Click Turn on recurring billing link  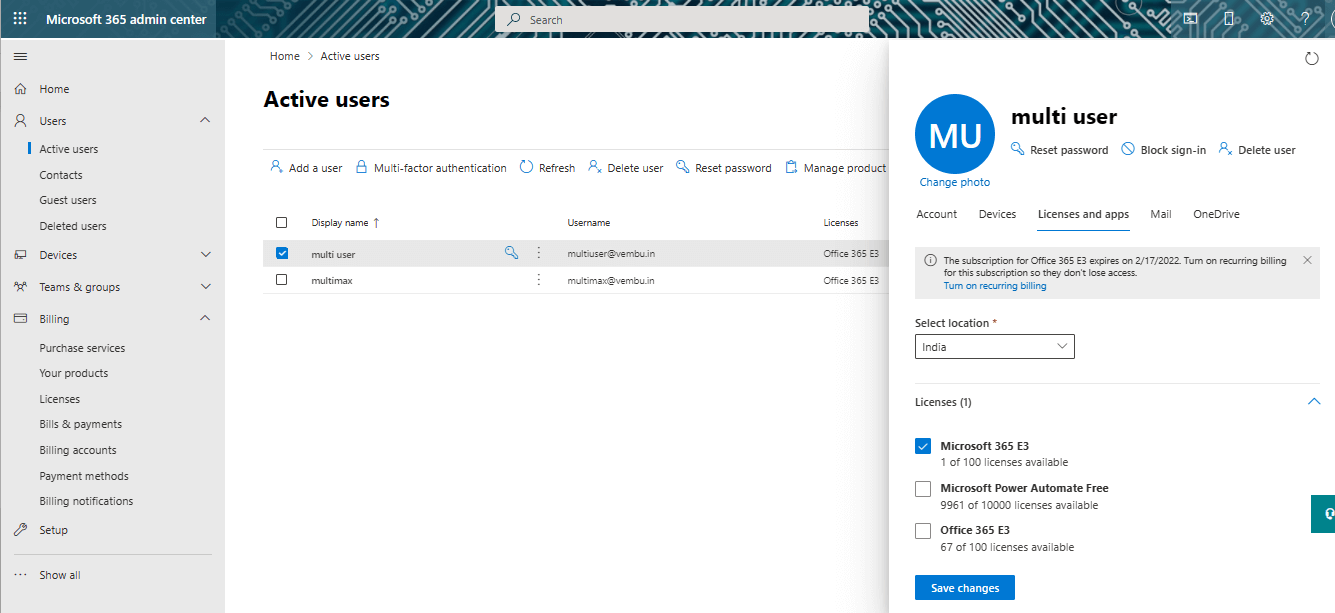click(x=995, y=286)
